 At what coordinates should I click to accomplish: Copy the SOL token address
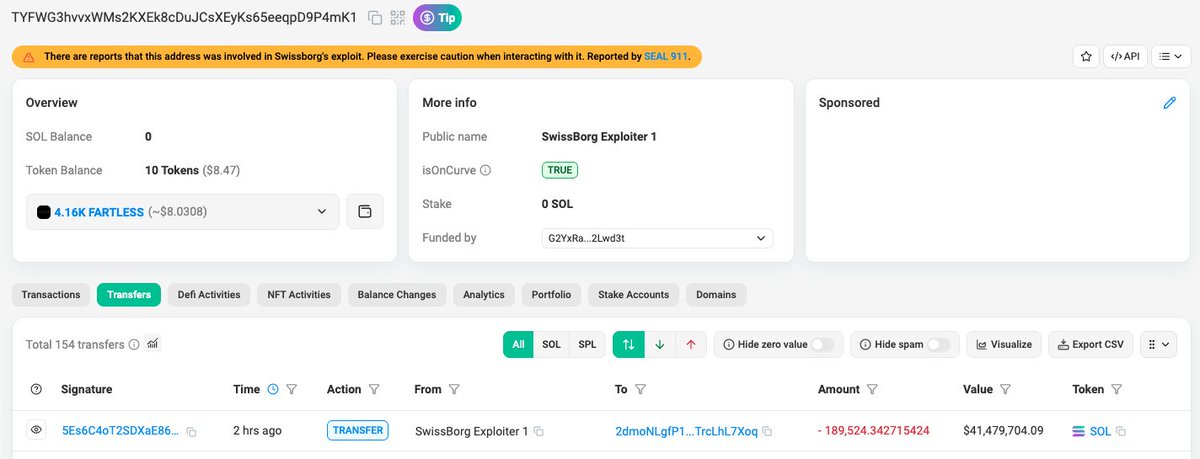tap(1121, 432)
